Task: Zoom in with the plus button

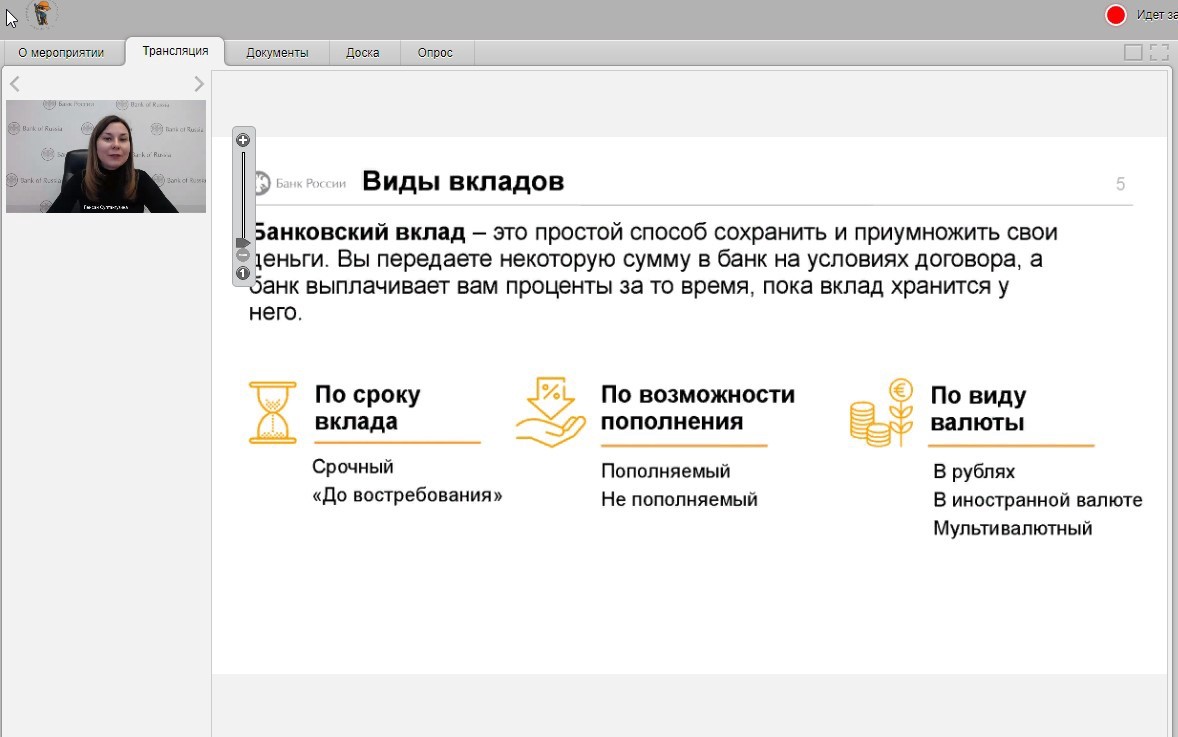Action: point(243,140)
